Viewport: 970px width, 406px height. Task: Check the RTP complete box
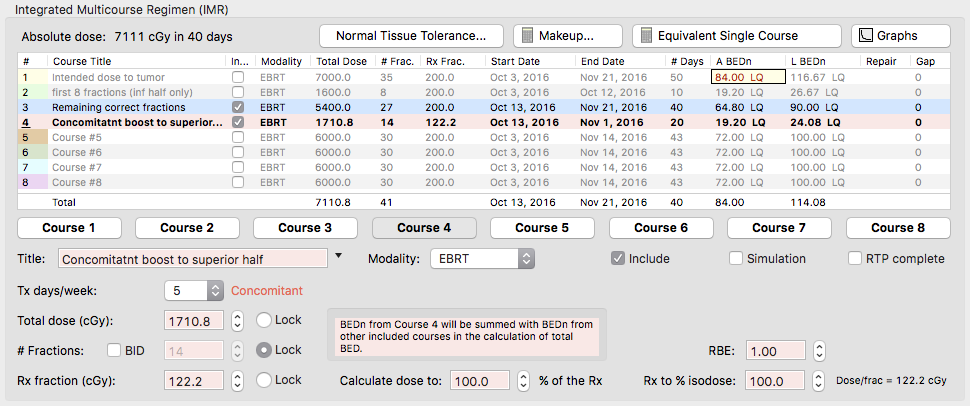point(855,259)
